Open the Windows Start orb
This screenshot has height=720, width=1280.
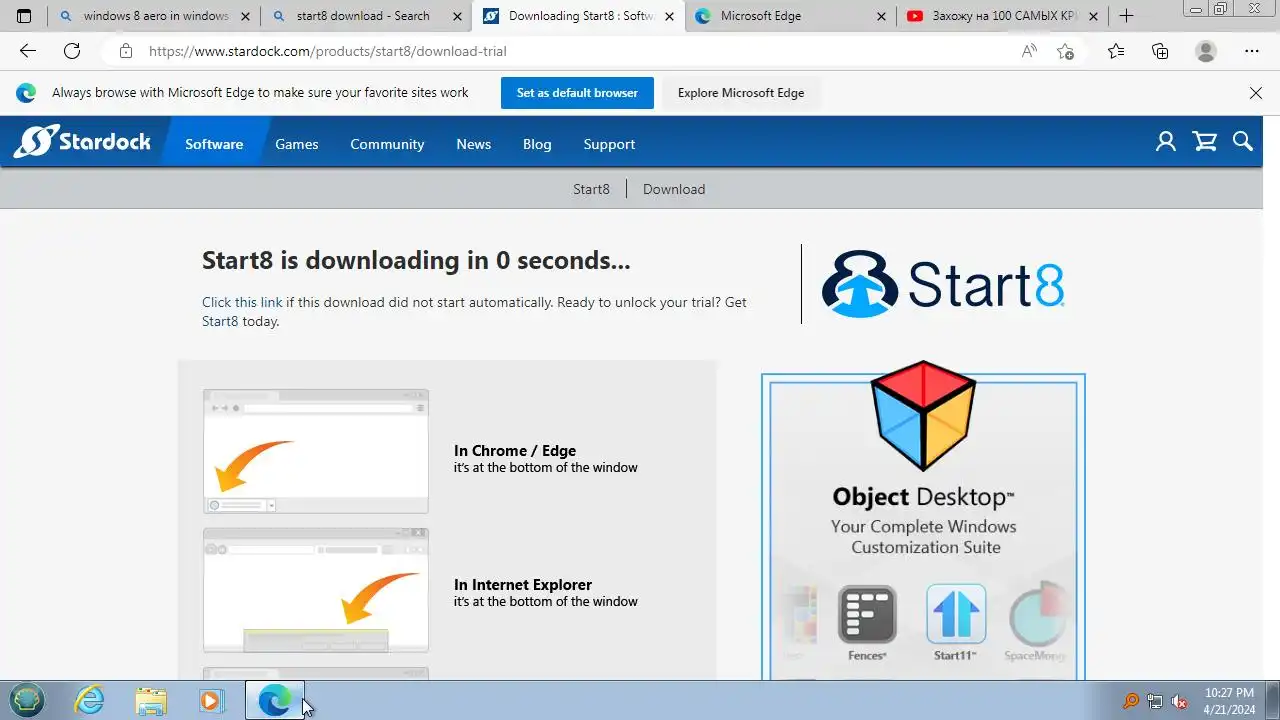point(27,700)
